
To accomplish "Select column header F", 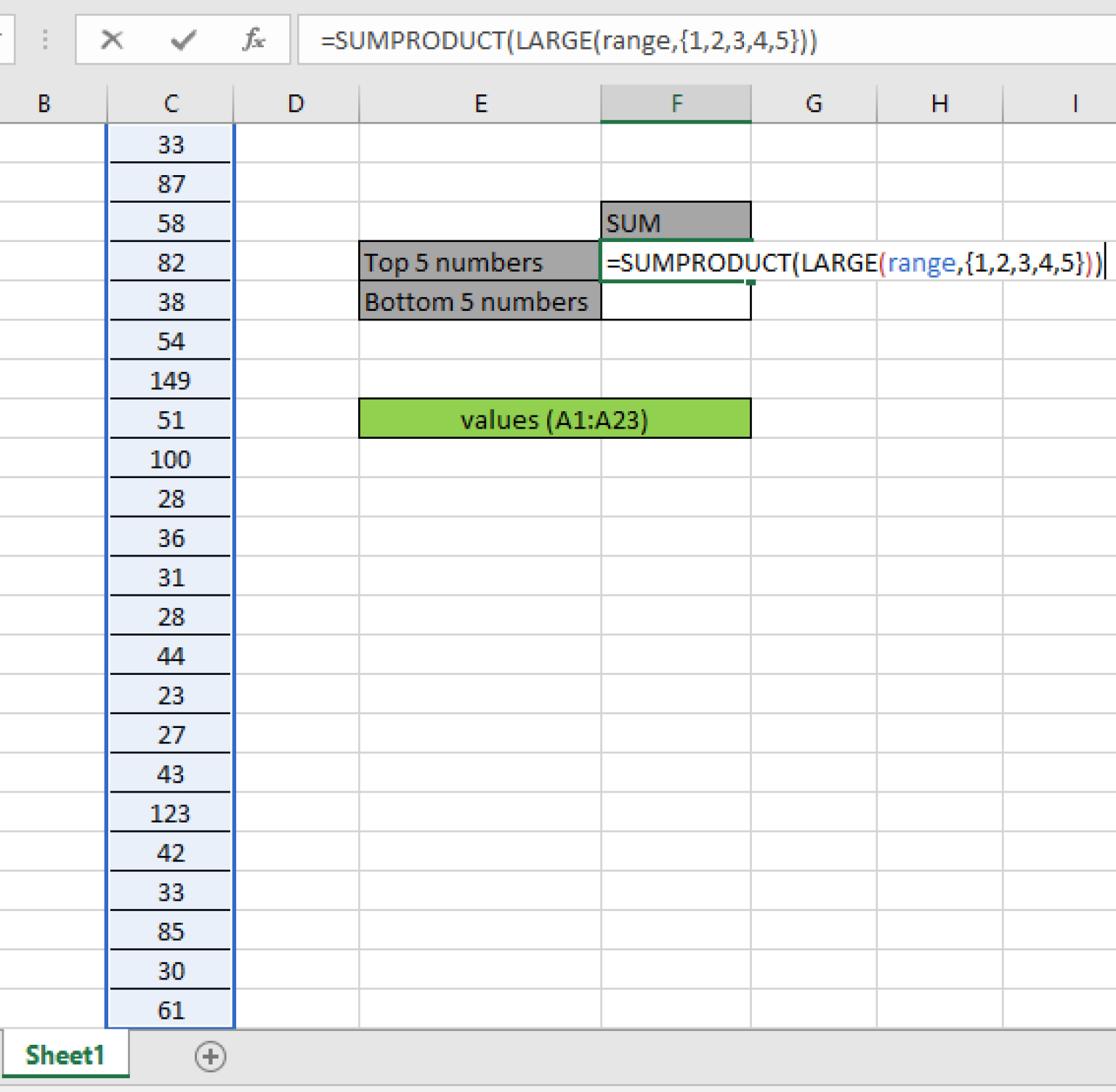I will [x=676, y=103].
